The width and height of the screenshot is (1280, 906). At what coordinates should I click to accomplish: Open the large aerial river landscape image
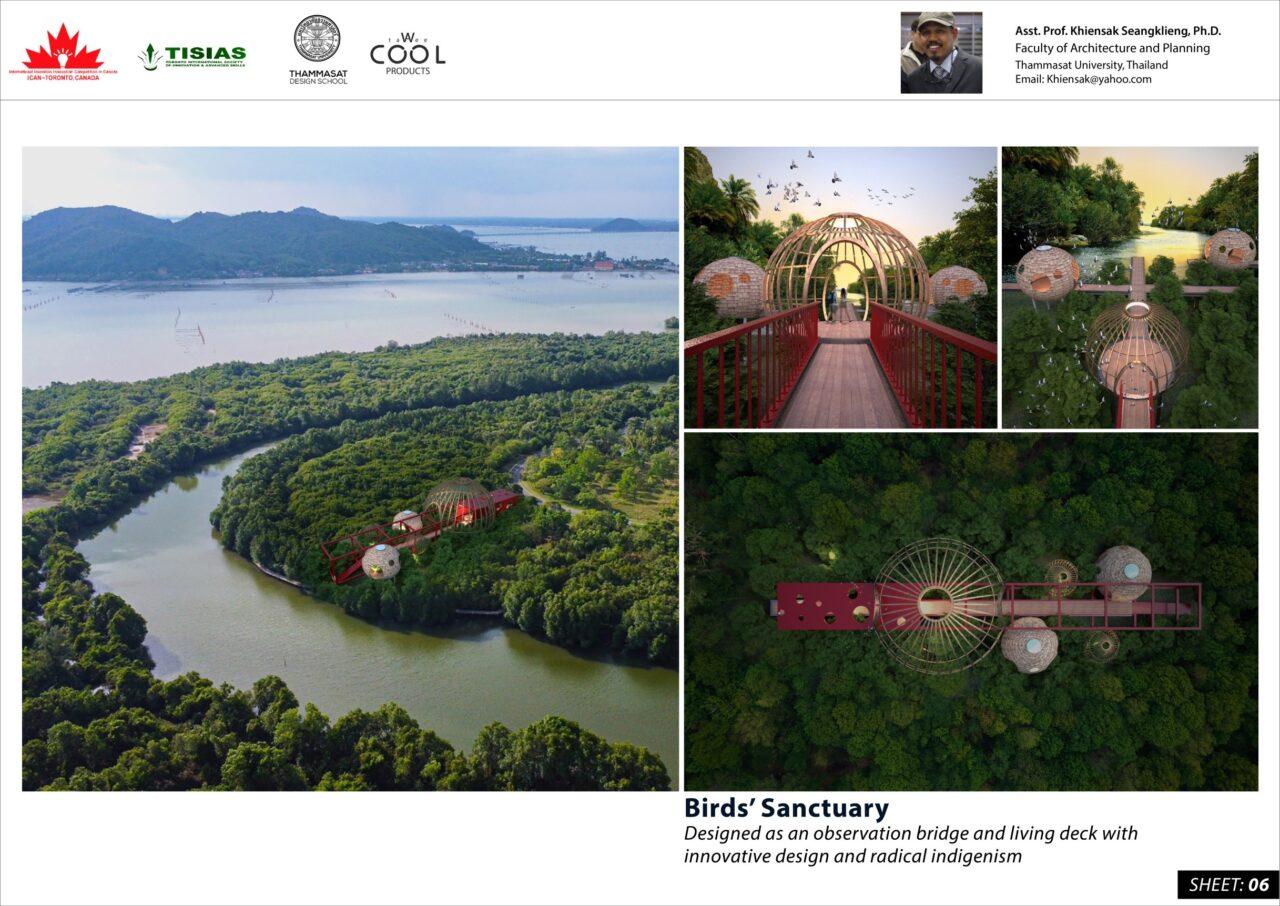coord(350,469)
